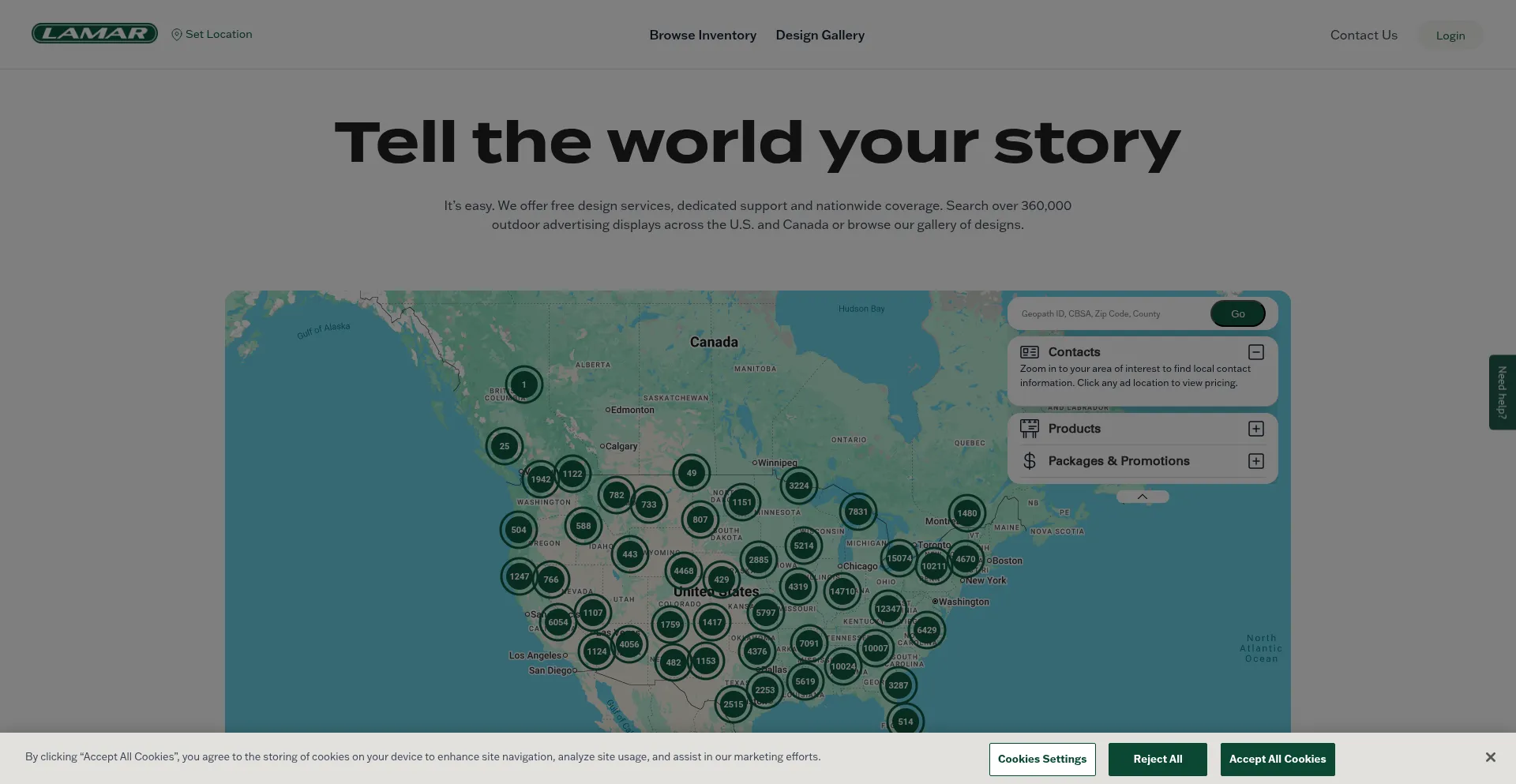Click the Packages & Promotions dollar icon
Image resolution: width=1516 pixels, height=784 pixels.
1029,461
